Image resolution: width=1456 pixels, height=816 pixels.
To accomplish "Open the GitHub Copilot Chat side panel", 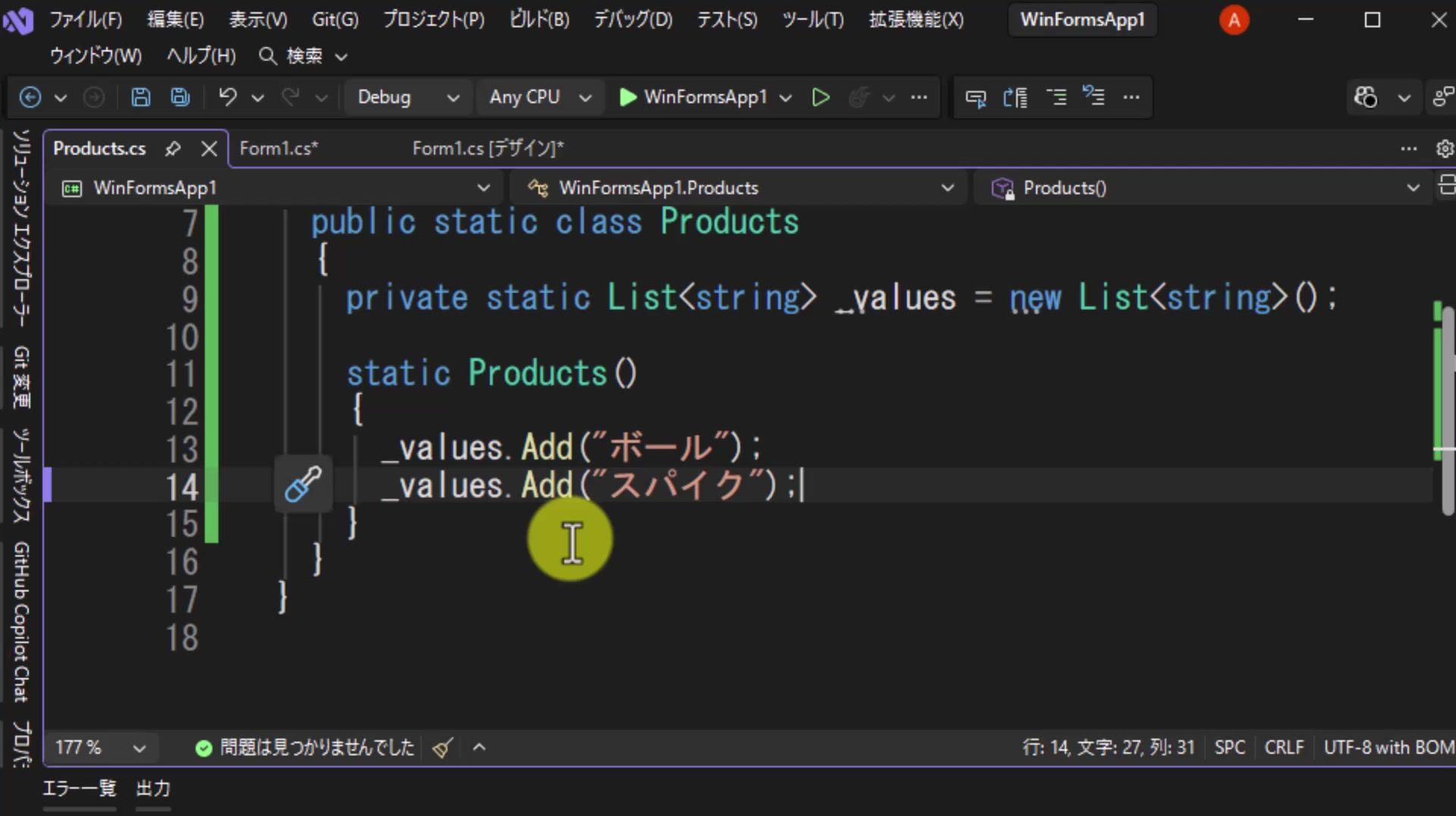I will pos(20,622).
